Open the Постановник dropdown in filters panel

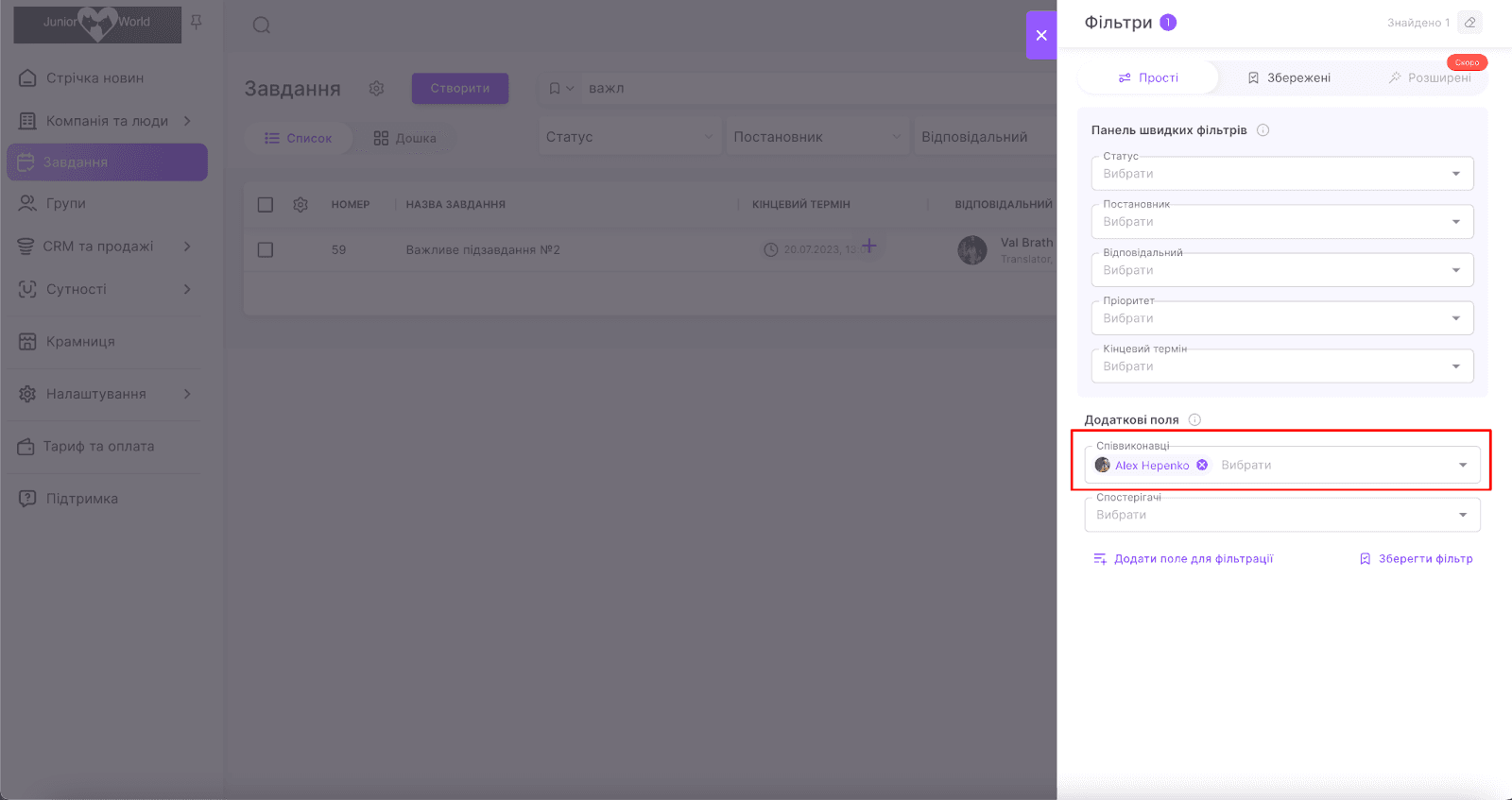pos(1282,222)
